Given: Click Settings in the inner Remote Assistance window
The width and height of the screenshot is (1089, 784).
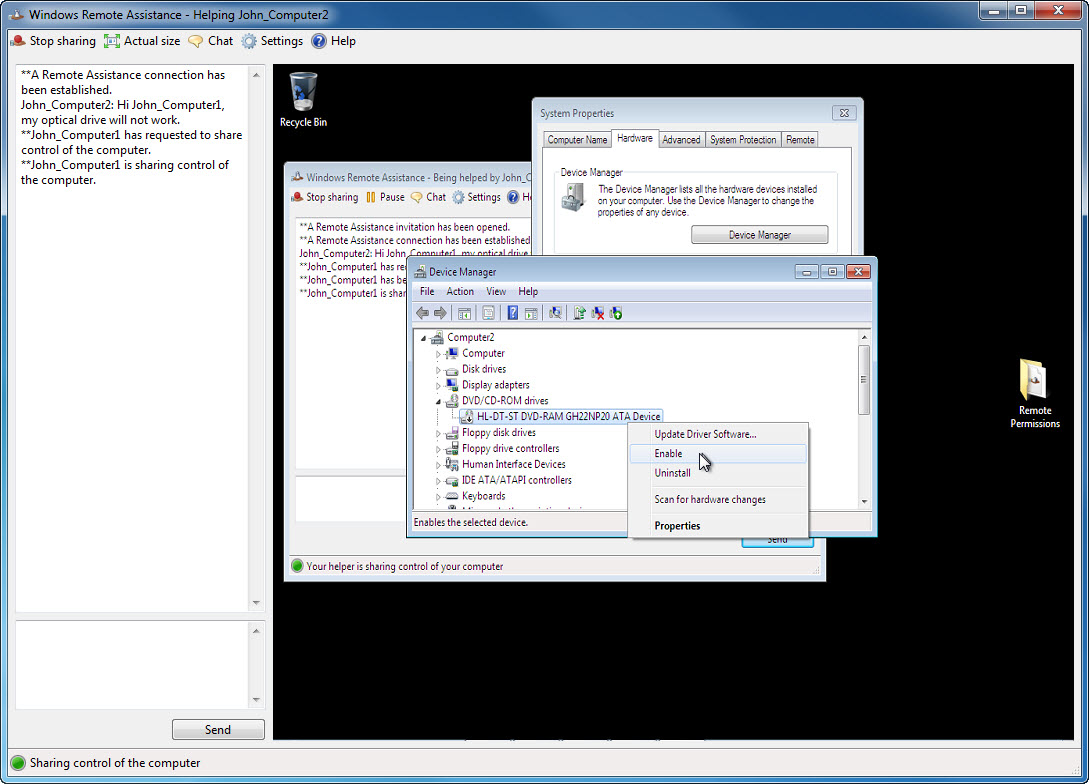Looking at the screenshot, I should (x=476, y=197).
